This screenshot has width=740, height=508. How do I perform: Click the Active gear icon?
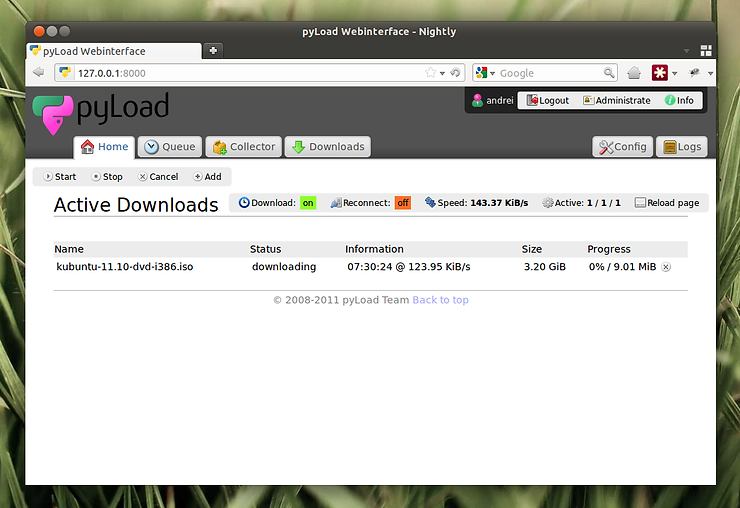[547, 203]
